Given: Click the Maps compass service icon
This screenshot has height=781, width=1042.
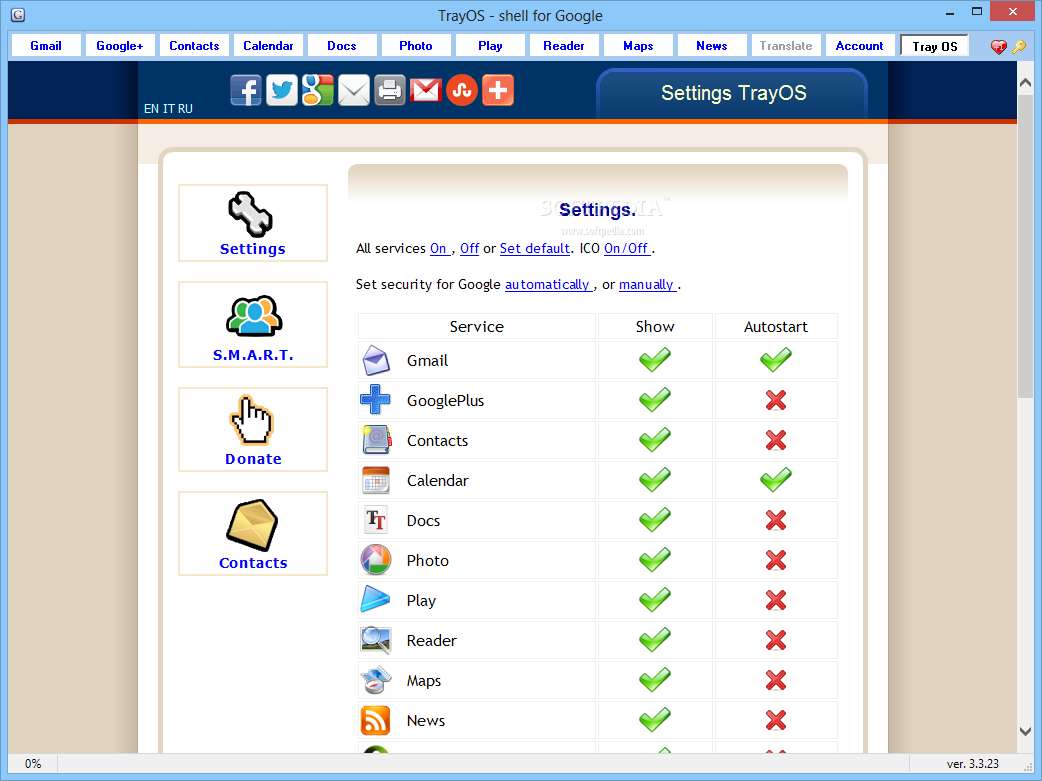Looking at the screenshot, I should click(376, 681).
